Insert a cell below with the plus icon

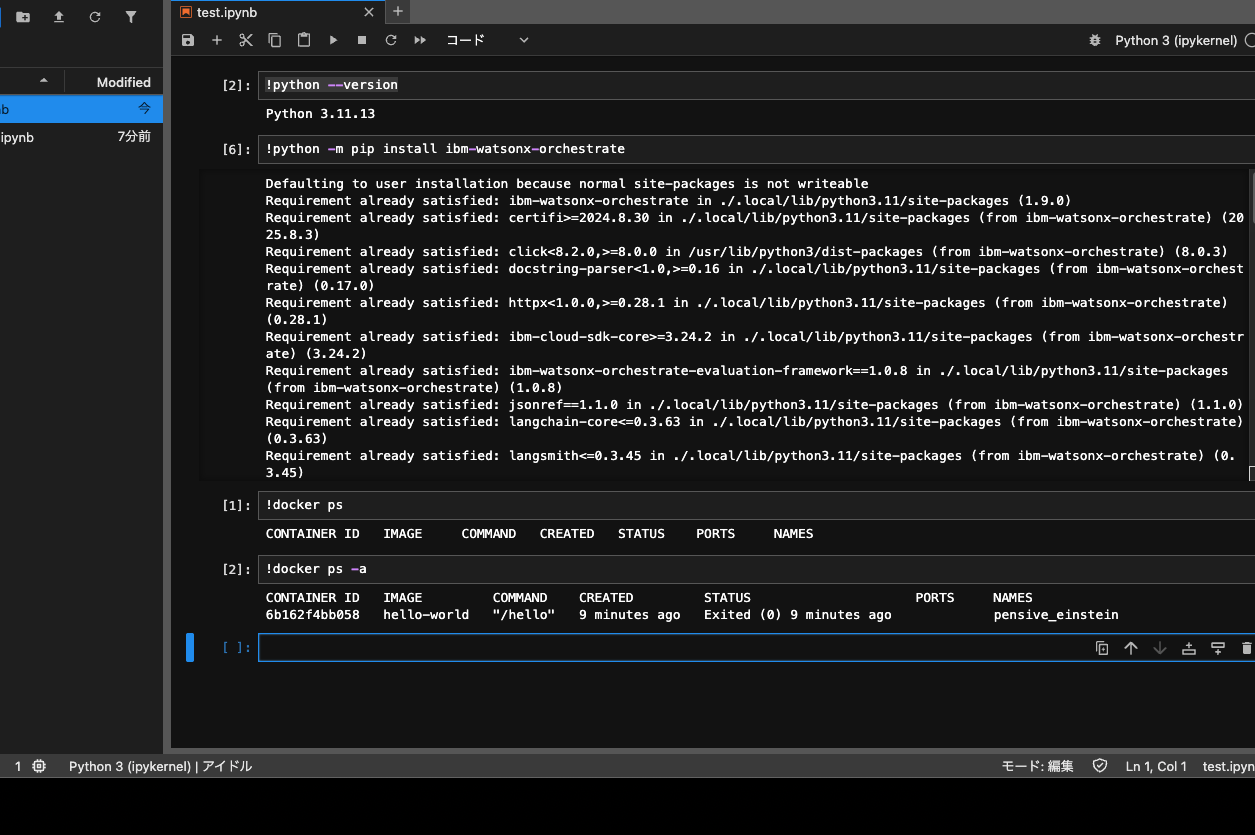217,40
